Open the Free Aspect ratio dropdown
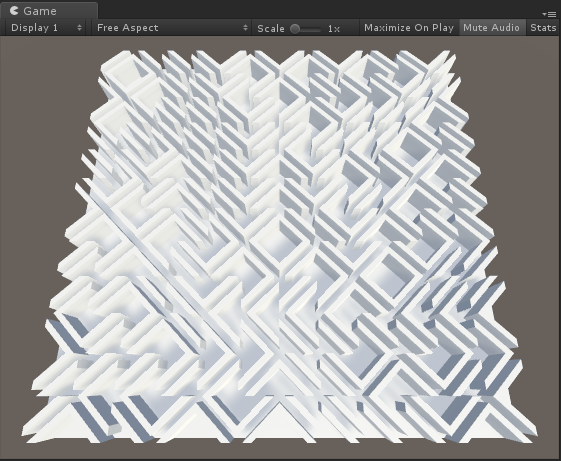 (x=171, y=28)
